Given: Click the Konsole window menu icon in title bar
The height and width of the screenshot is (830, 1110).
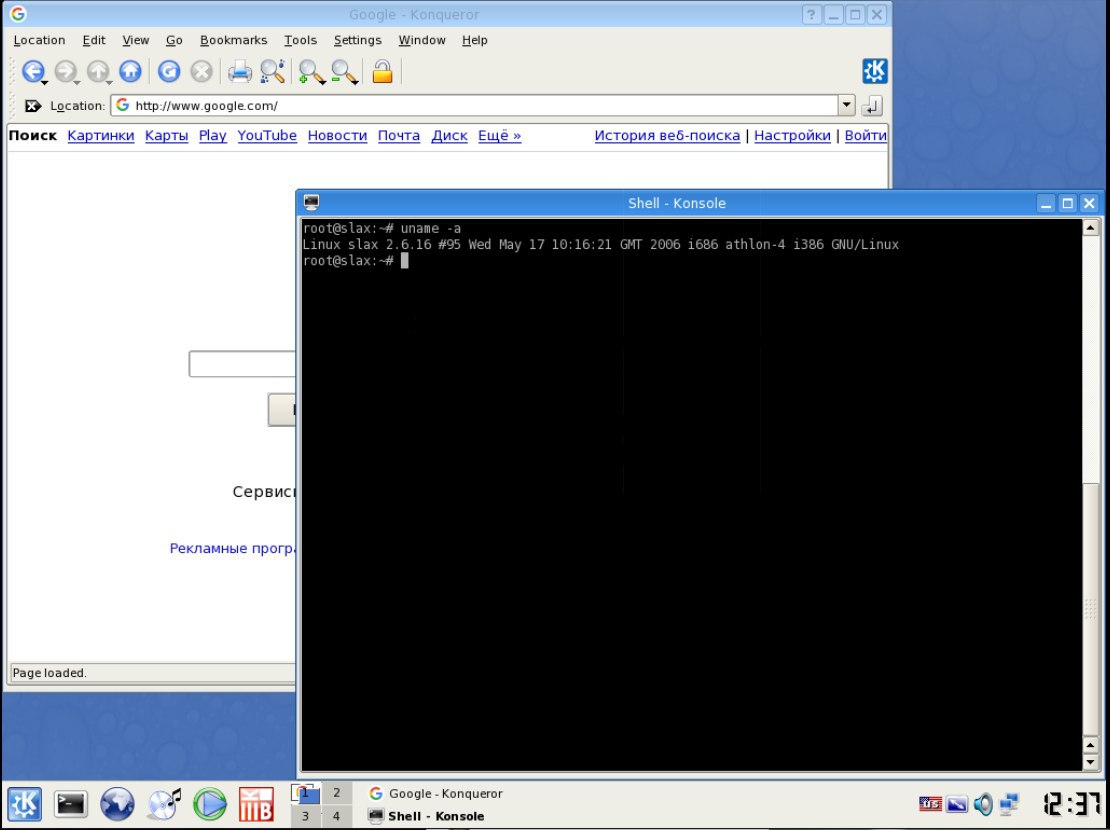Looking at the screenshot, I should 311,203.
